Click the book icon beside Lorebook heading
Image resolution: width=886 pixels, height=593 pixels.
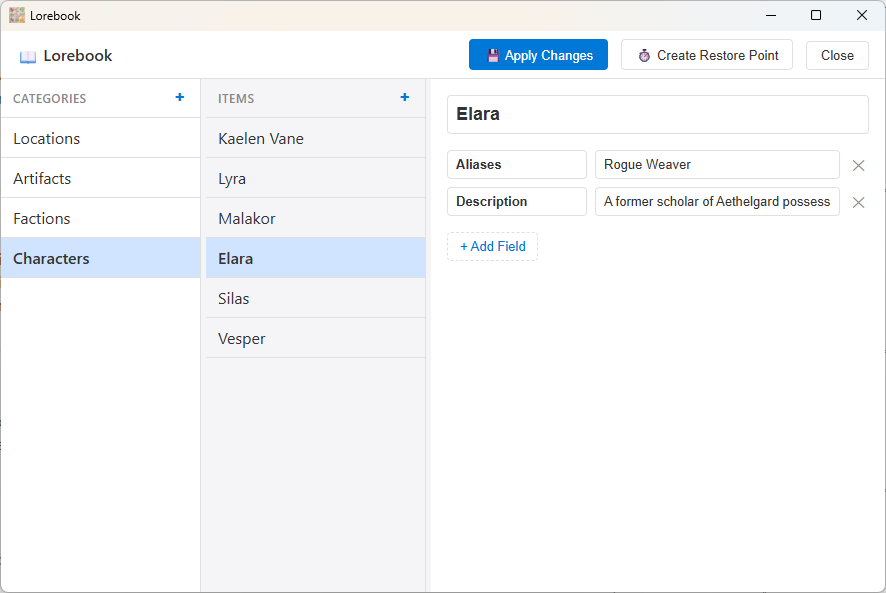click(28, 57)
